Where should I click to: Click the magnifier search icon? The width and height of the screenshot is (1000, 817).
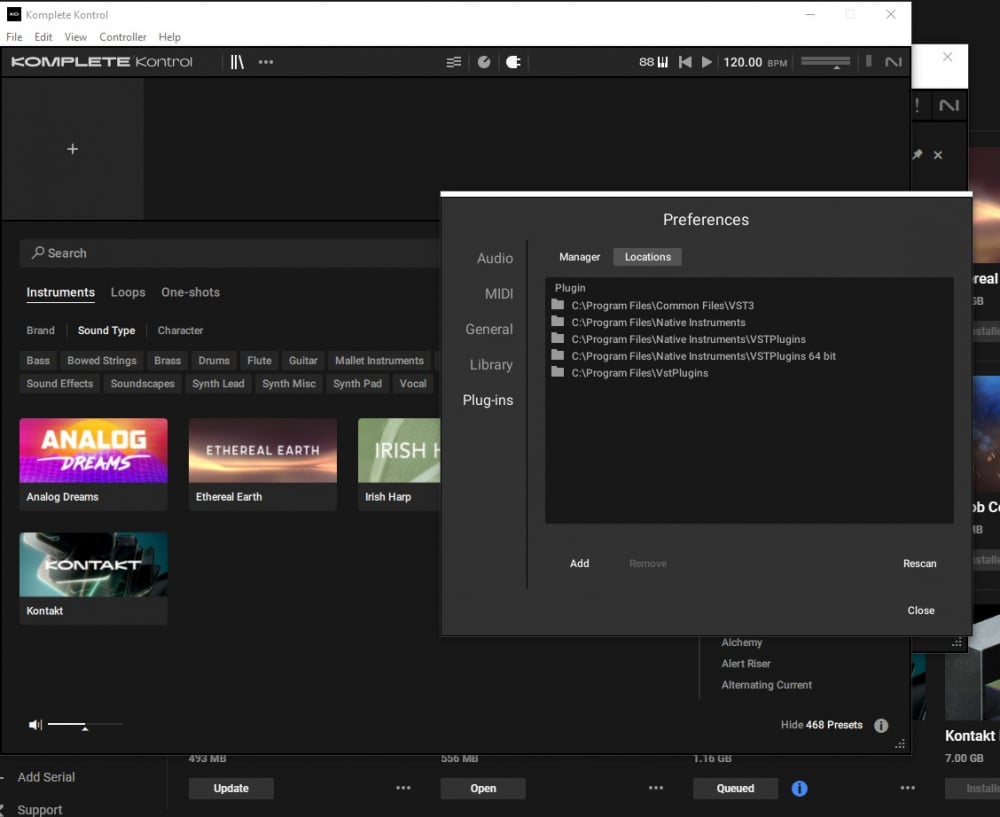(x=38, y=253)
